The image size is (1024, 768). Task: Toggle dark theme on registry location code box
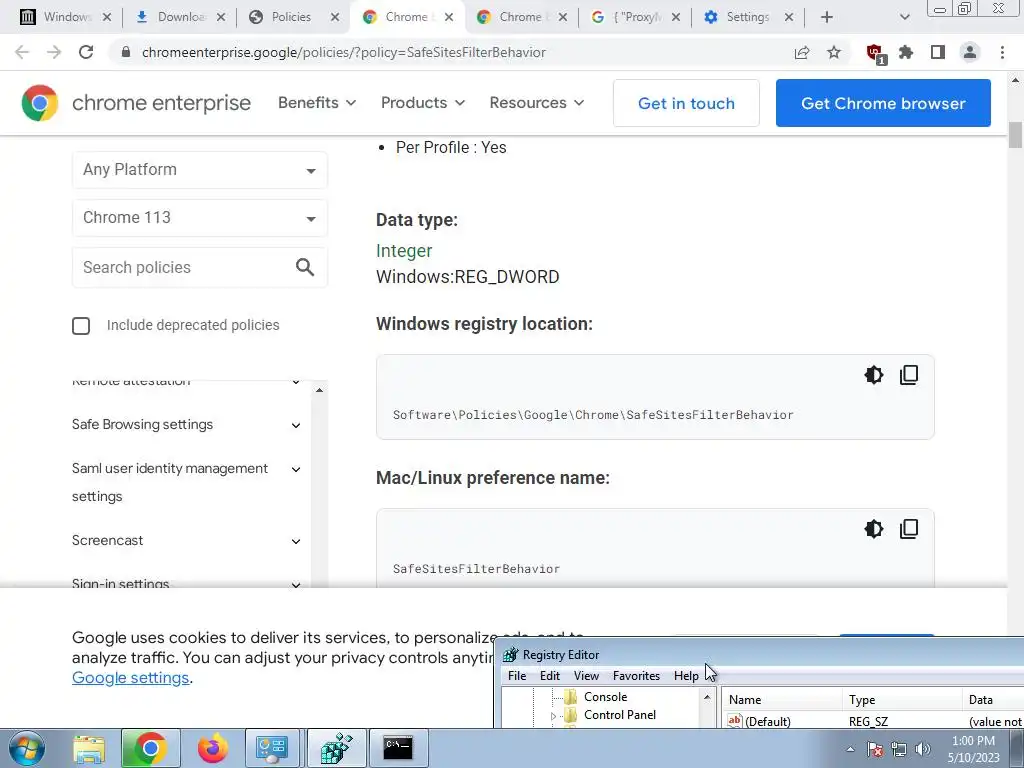(x=874, y=375)
